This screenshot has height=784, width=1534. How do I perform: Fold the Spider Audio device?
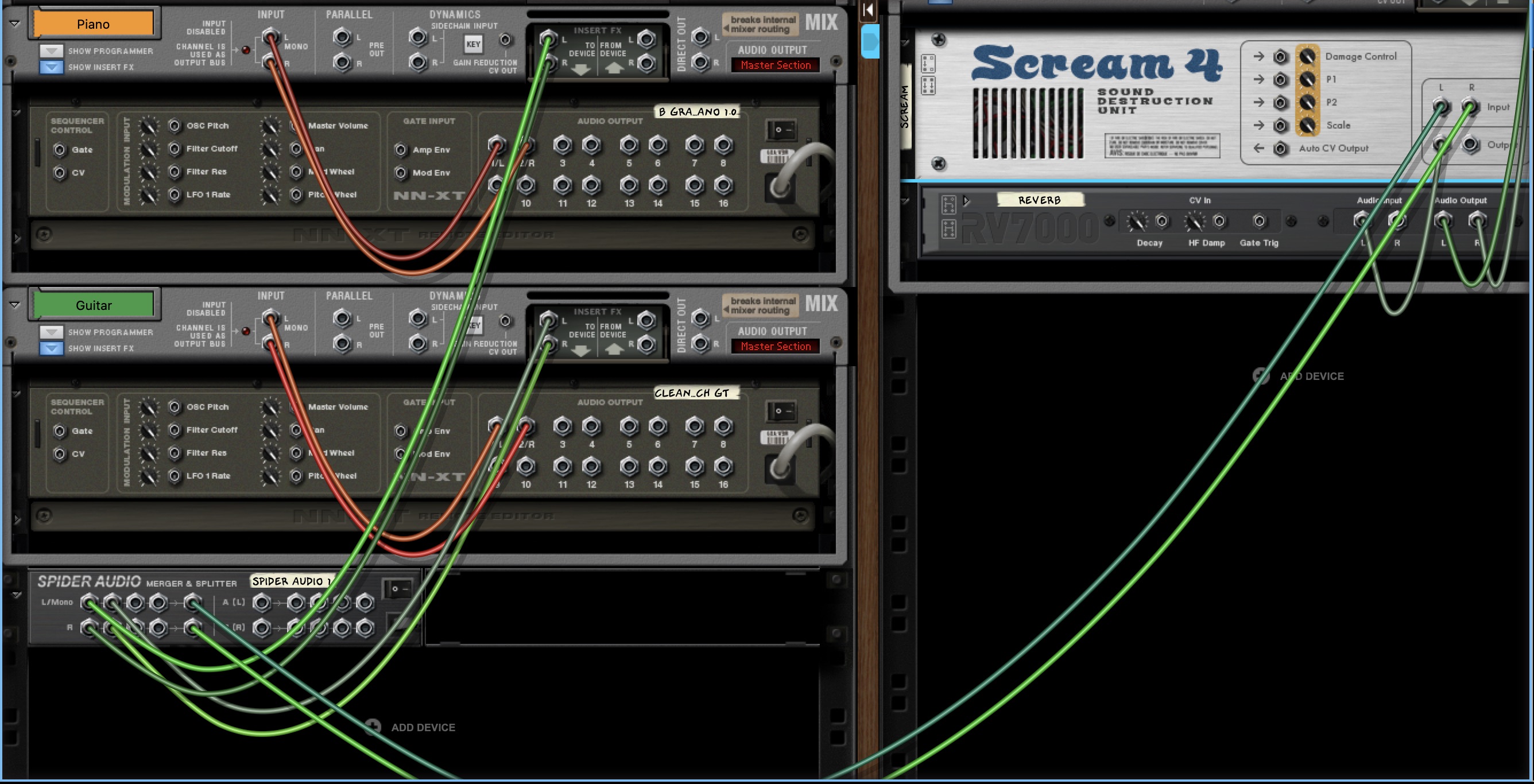(x=17, y=595)
